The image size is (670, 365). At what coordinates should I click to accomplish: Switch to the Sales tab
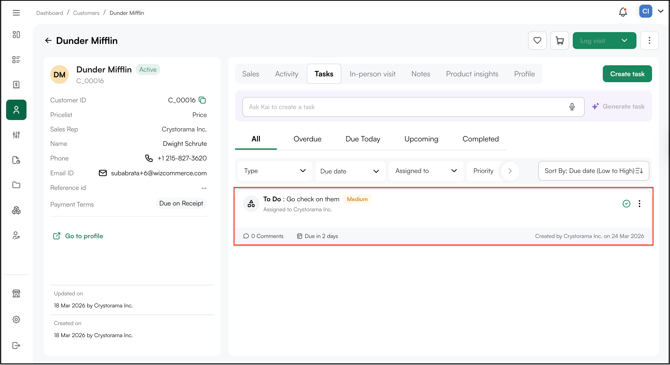(x=250, y=74)
